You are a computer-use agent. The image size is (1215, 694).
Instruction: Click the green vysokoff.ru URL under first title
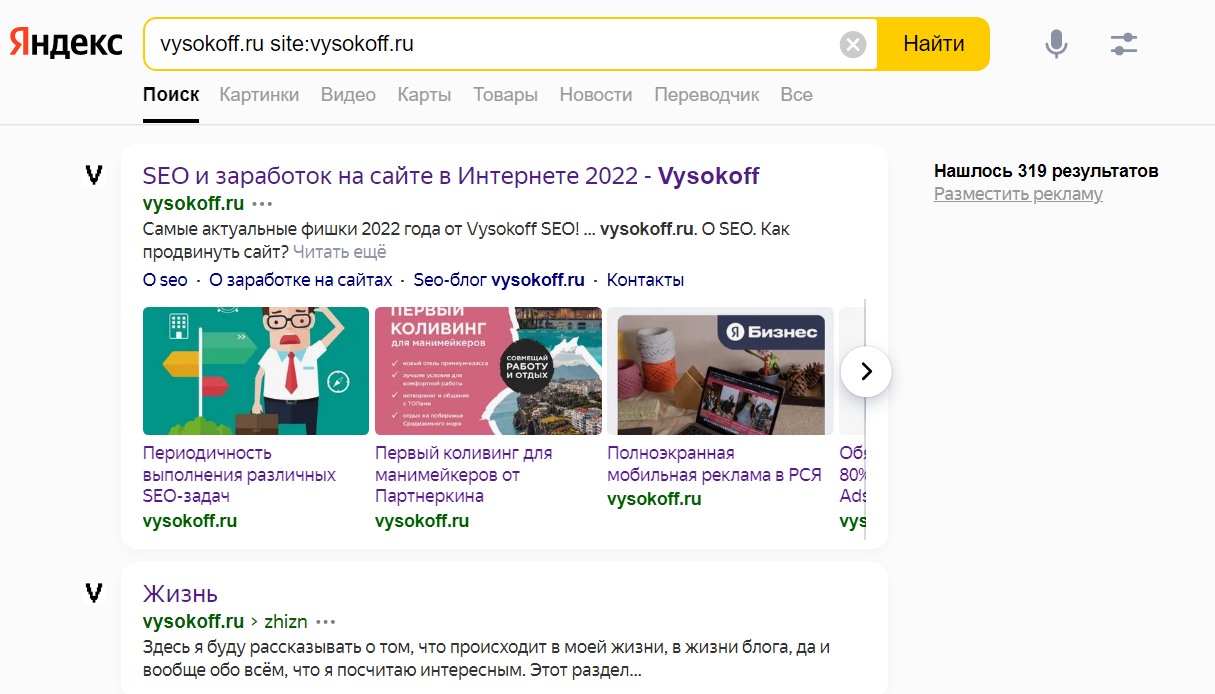[x=193, y=204]
